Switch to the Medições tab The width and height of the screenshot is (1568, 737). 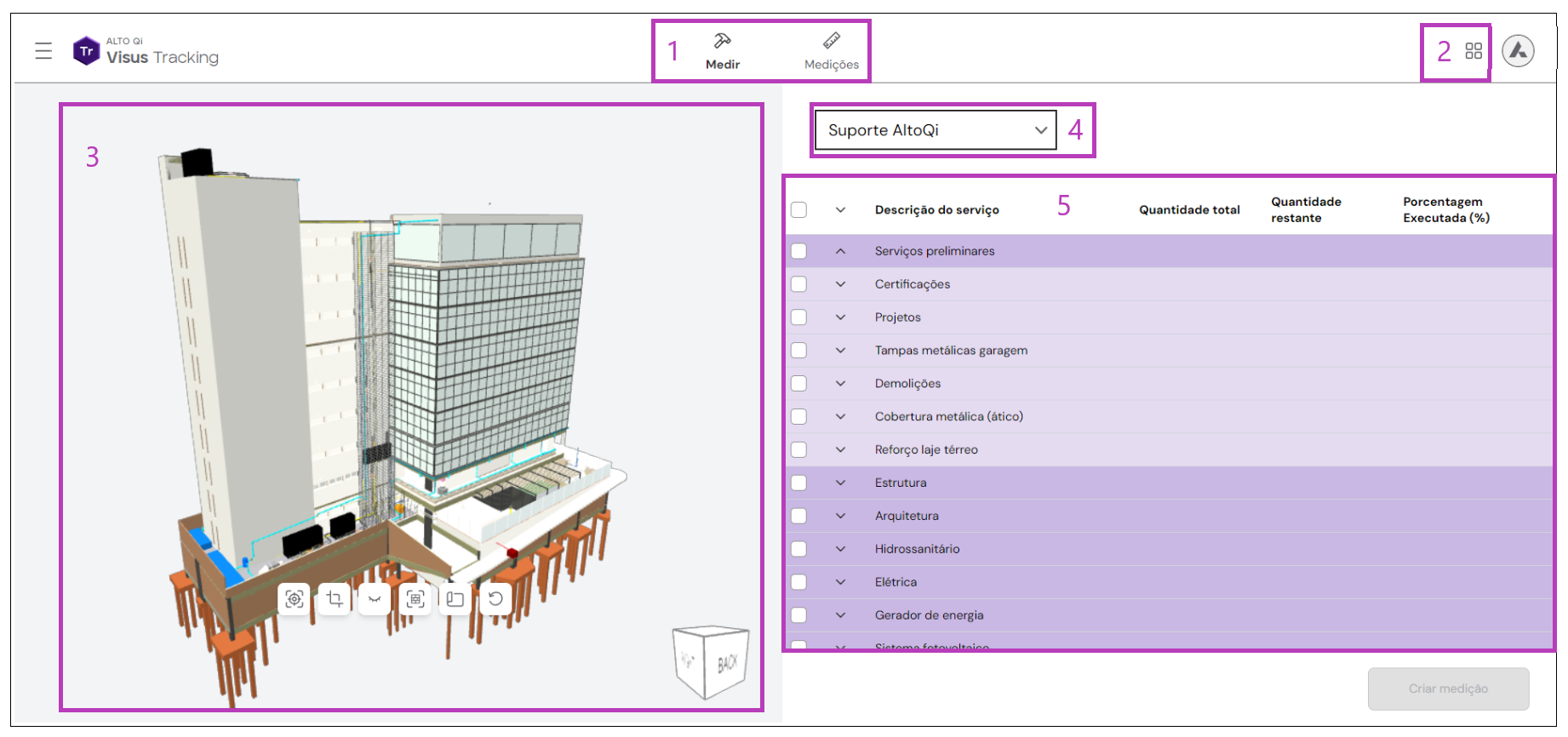pos(831,52)
